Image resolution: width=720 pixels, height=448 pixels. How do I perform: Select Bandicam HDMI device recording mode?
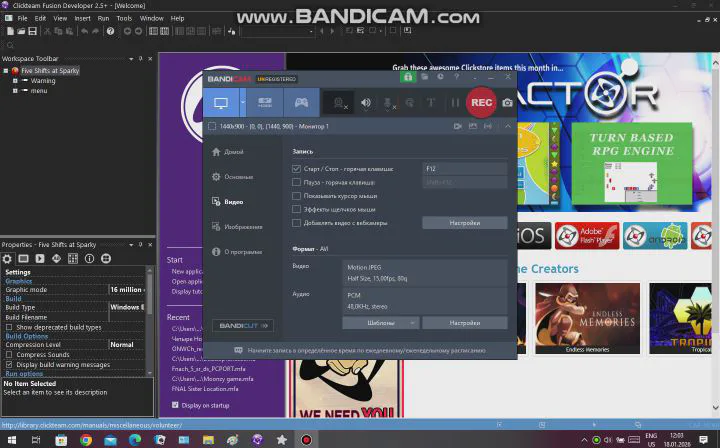(265, 103)
